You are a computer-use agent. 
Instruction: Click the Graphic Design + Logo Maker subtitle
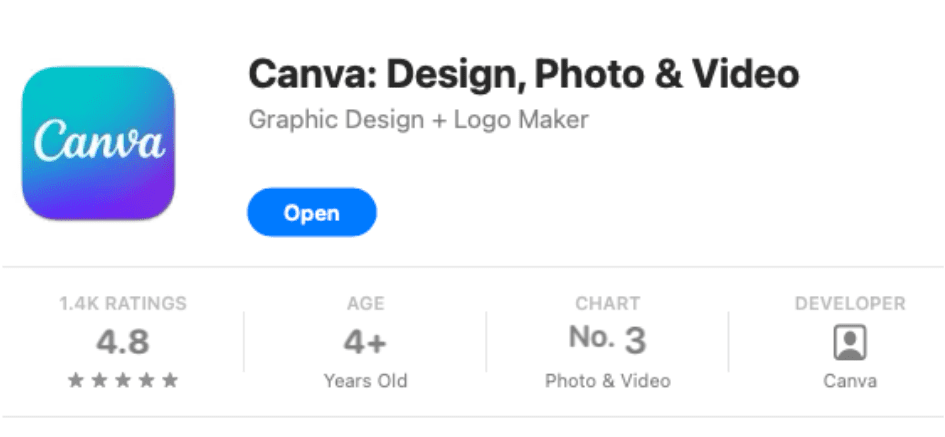[418, 119]
